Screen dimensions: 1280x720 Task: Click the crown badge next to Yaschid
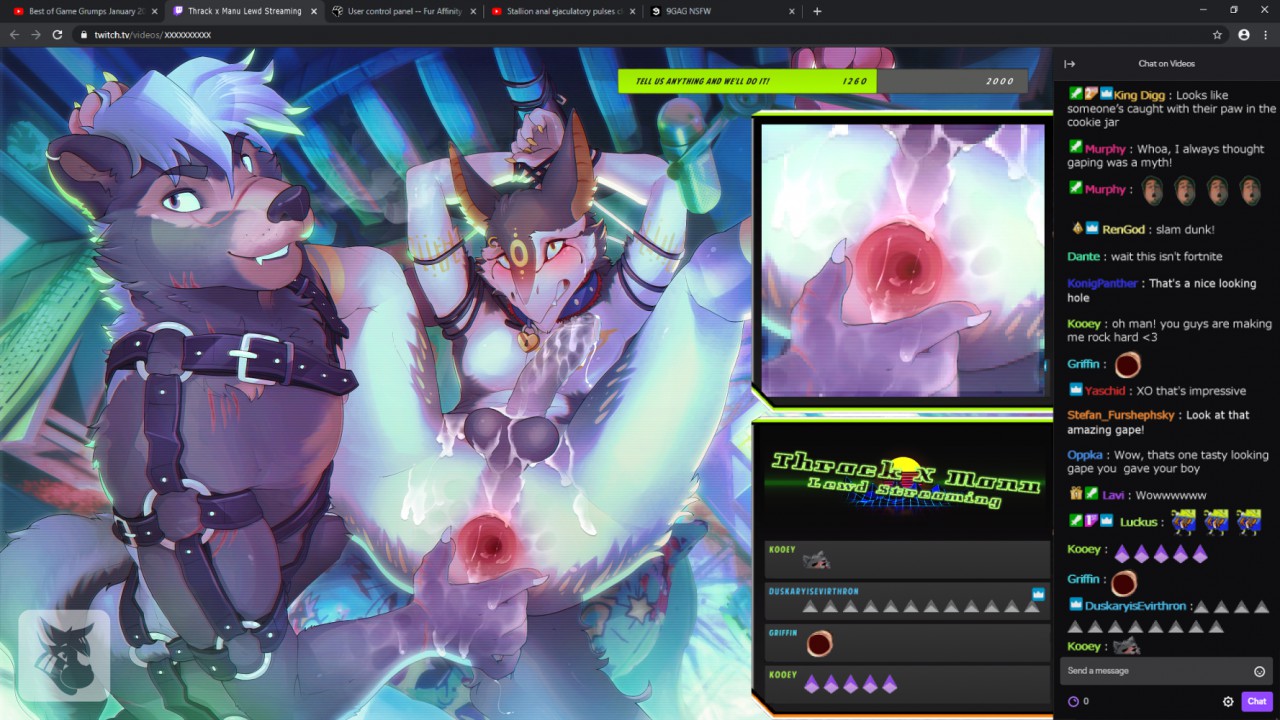[x=1075, y=390]
